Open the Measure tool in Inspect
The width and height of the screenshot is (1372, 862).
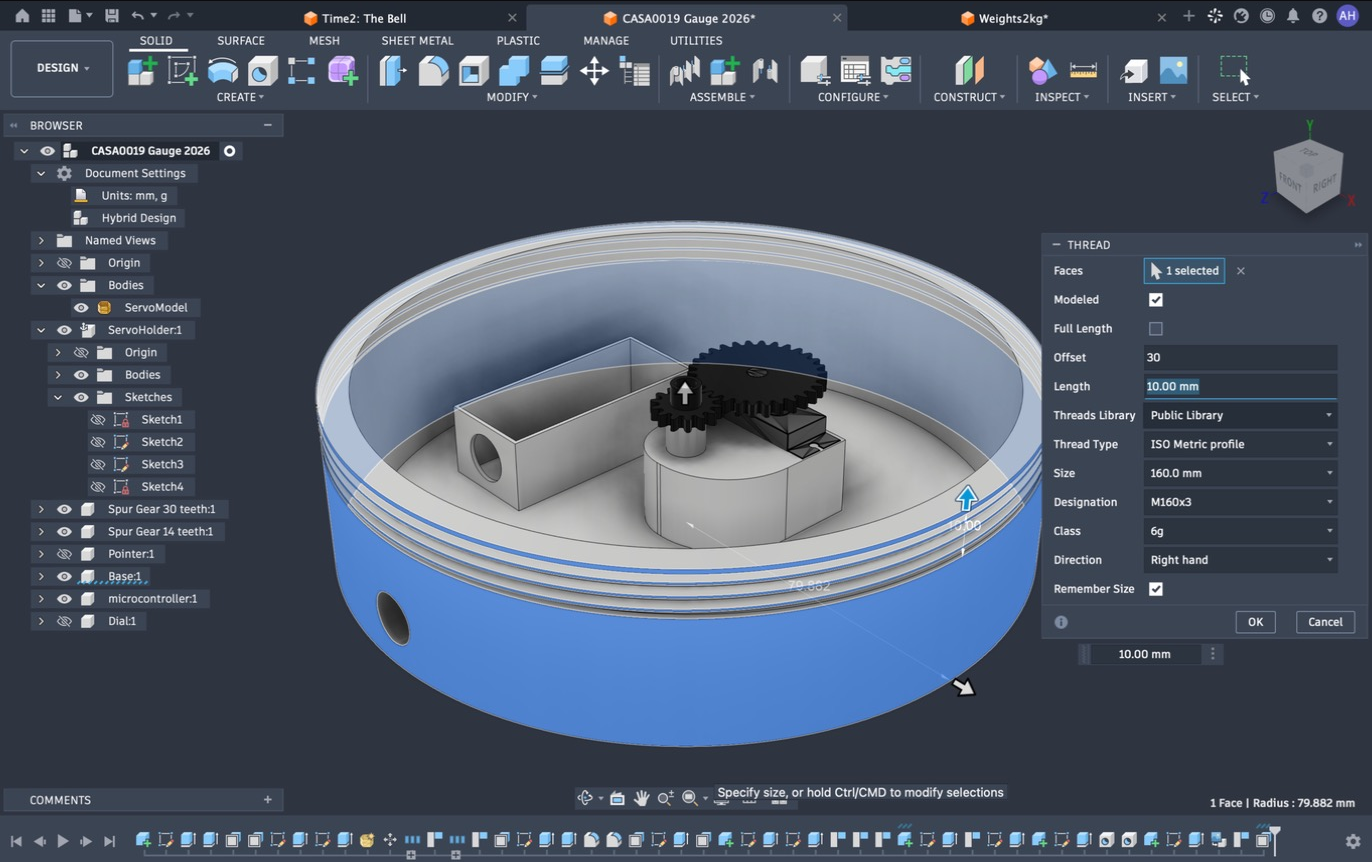[x=1083, y=71]
